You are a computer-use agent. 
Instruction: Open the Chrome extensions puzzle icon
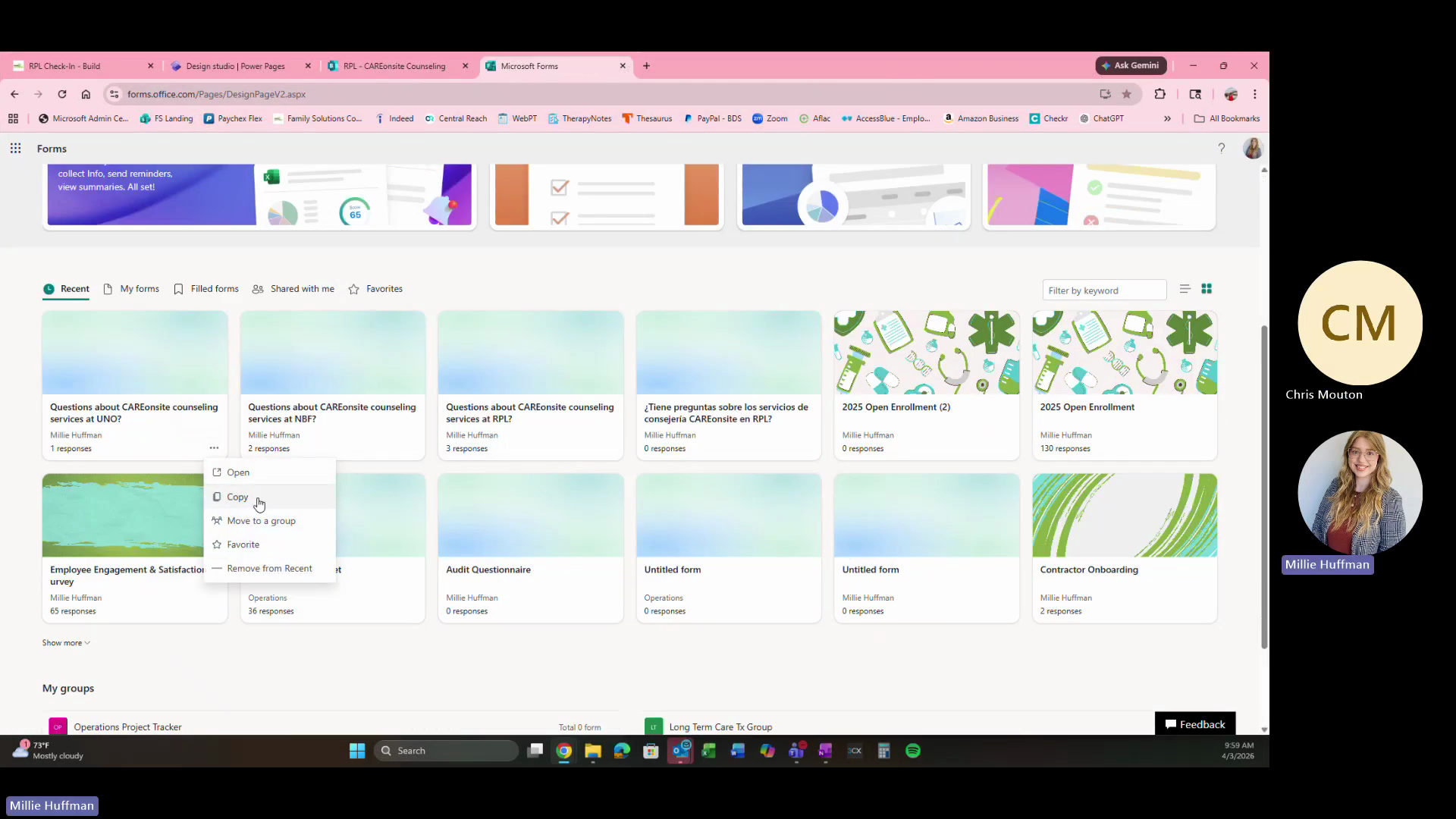[x=1159, y=94]
